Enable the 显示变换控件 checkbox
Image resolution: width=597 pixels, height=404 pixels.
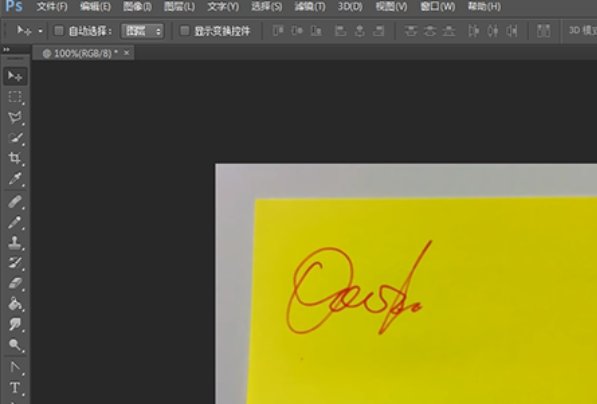(x=185, y=30)
